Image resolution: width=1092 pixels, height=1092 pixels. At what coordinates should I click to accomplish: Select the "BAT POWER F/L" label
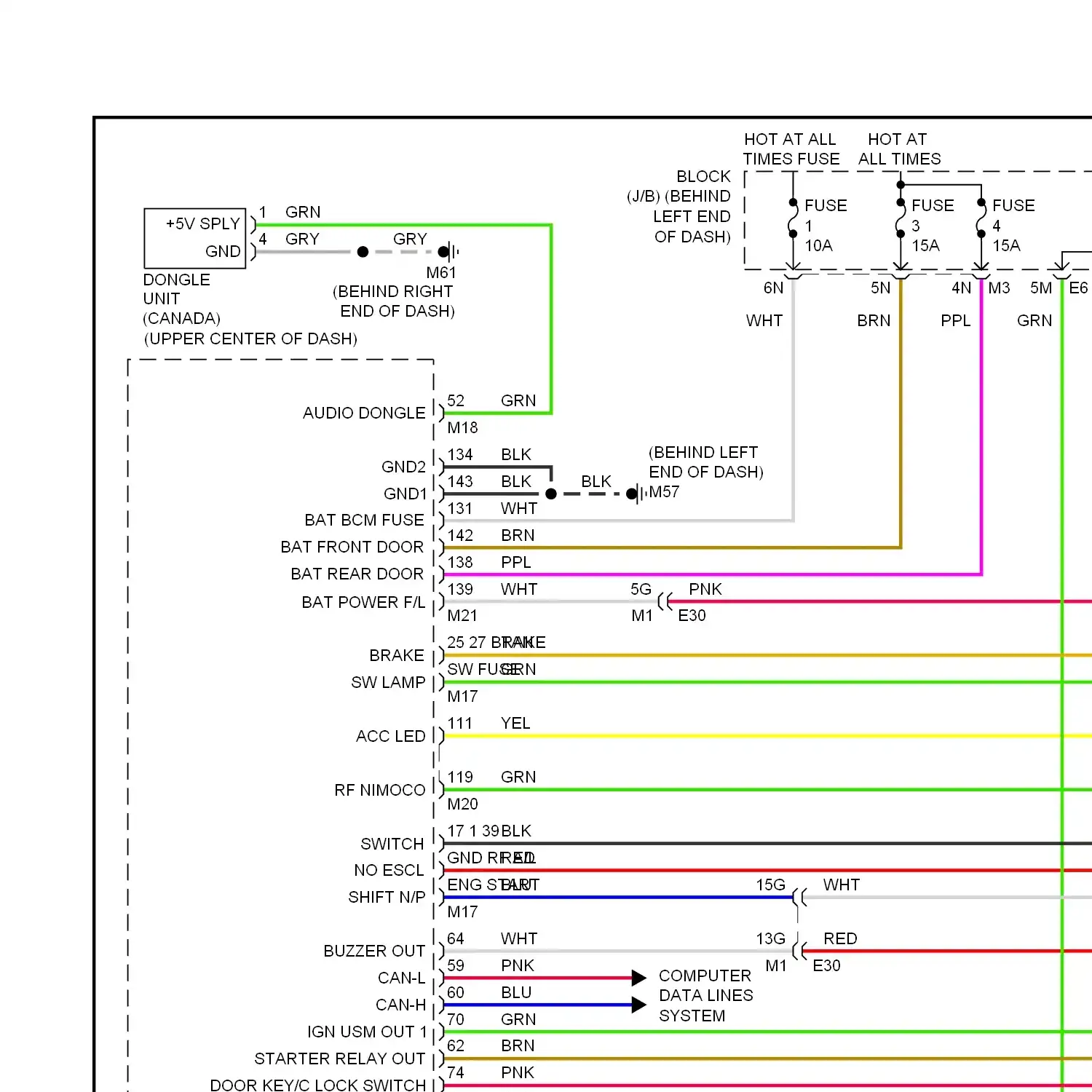point(363,603)
